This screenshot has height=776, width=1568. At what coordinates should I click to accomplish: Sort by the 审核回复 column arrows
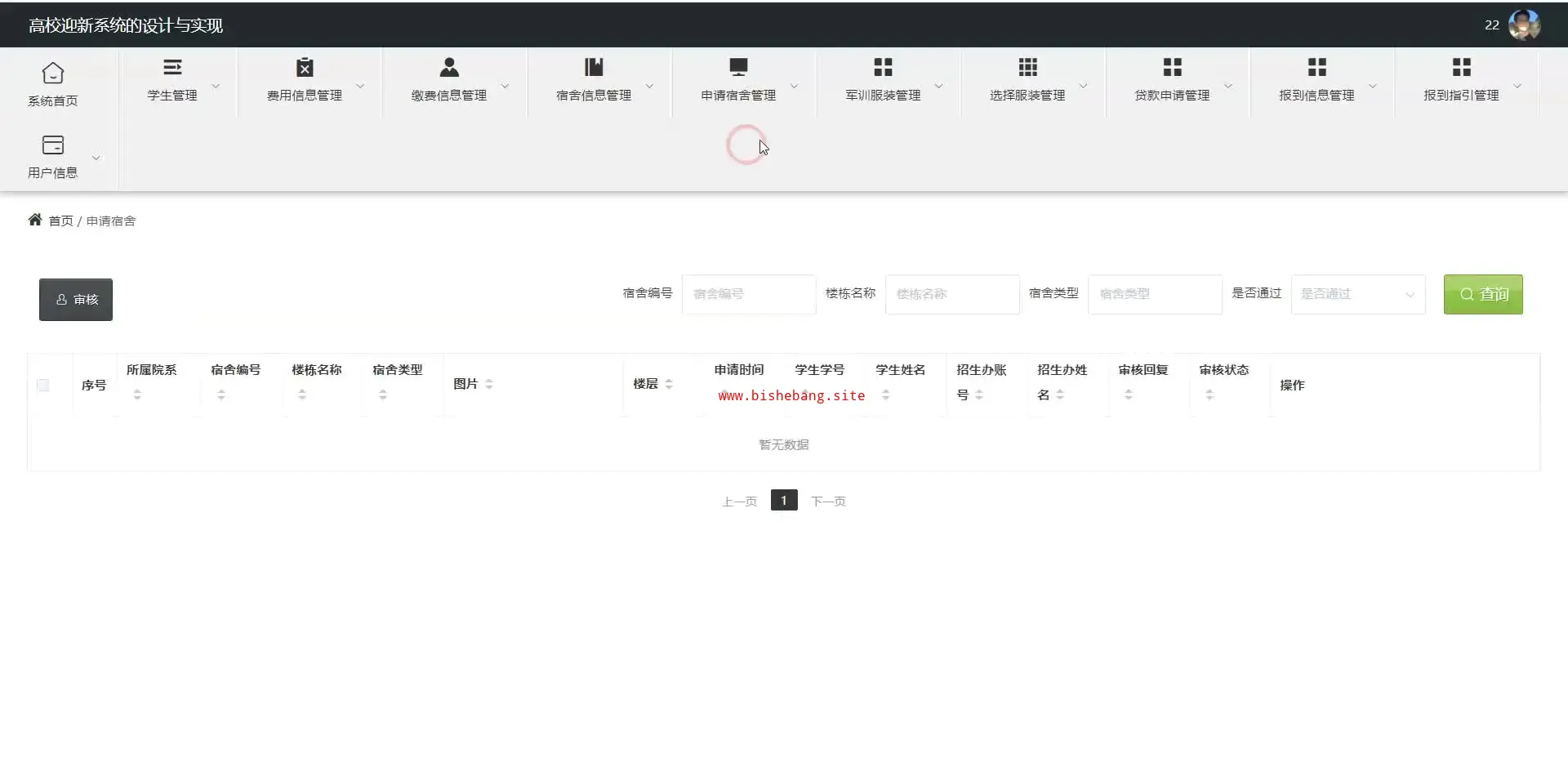(x=1129, y=395)
